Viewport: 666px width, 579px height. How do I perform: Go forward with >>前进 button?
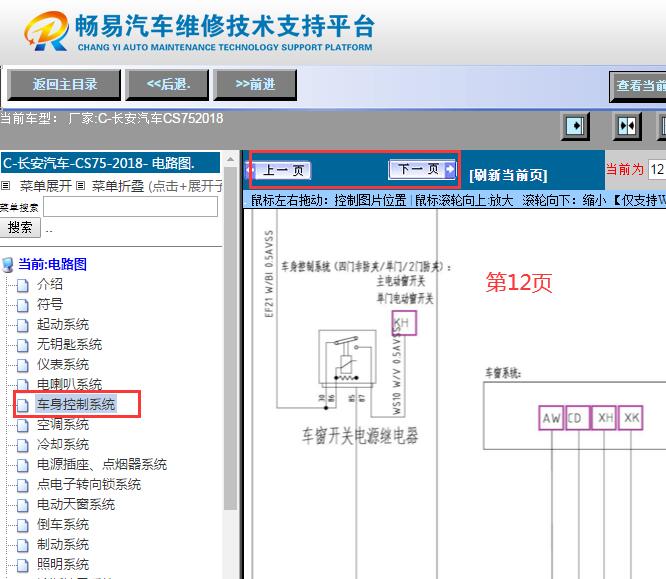[x=255, y=85]
